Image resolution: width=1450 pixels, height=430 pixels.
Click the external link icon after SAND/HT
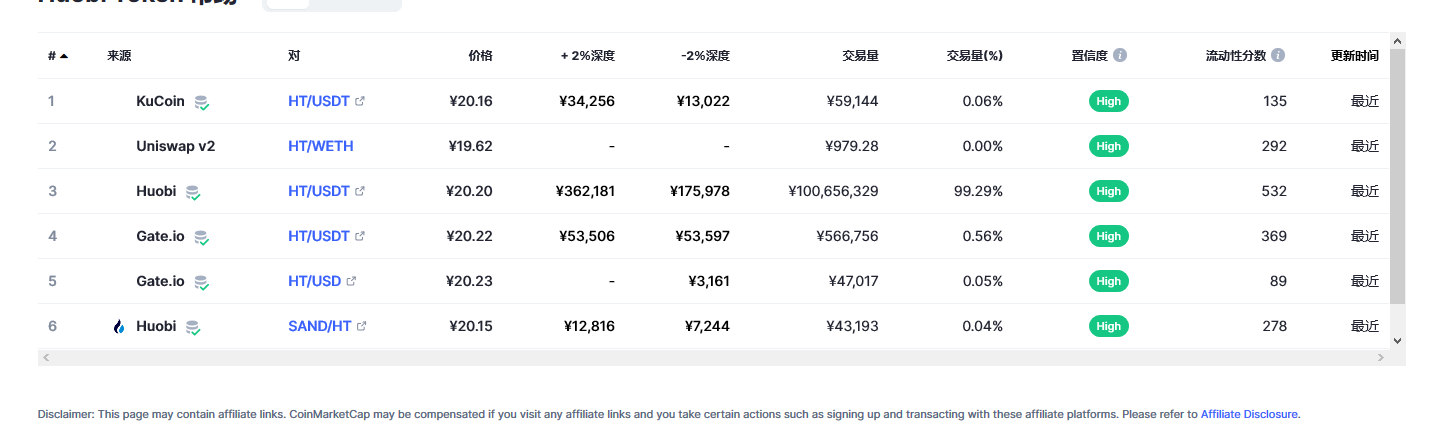point(362,326)
